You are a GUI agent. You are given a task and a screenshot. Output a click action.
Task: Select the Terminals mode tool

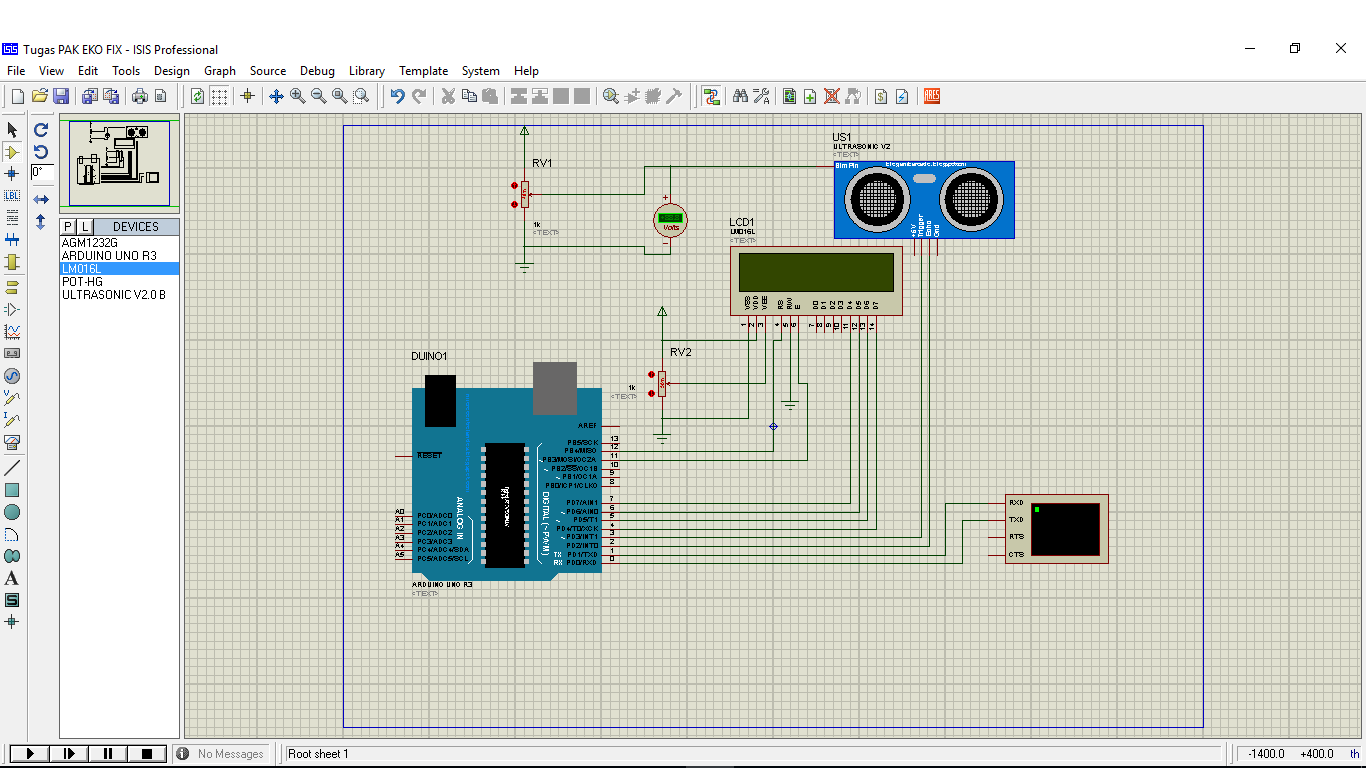[13, 287]
